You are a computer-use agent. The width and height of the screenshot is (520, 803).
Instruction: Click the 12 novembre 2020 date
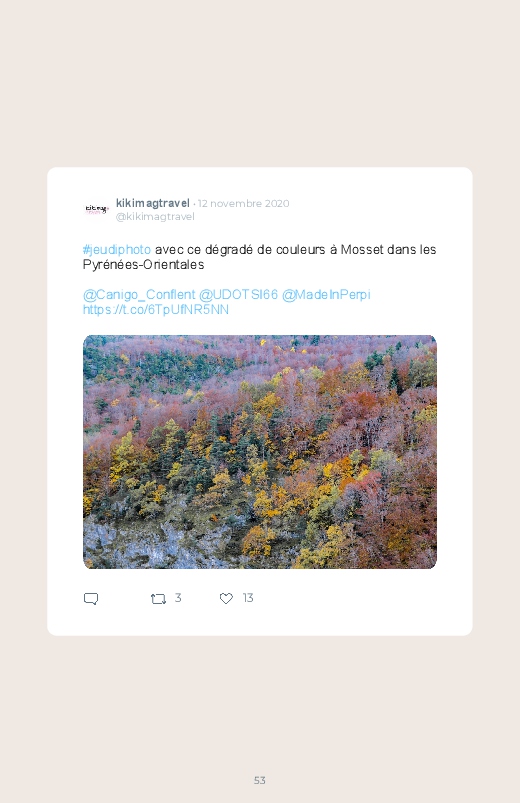click(x=243, y=203)
